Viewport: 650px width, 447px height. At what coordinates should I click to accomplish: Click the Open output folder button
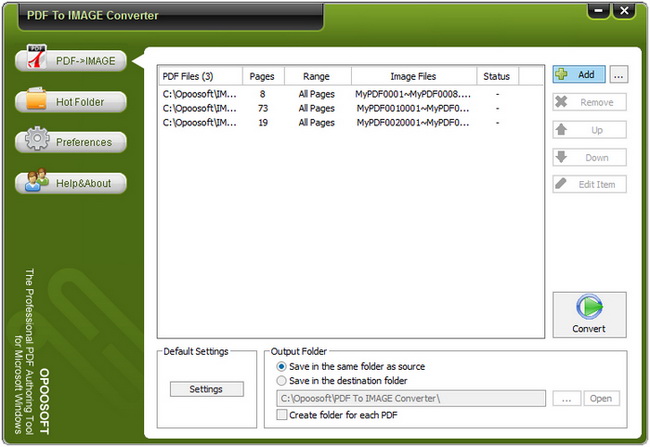[602, 399]
